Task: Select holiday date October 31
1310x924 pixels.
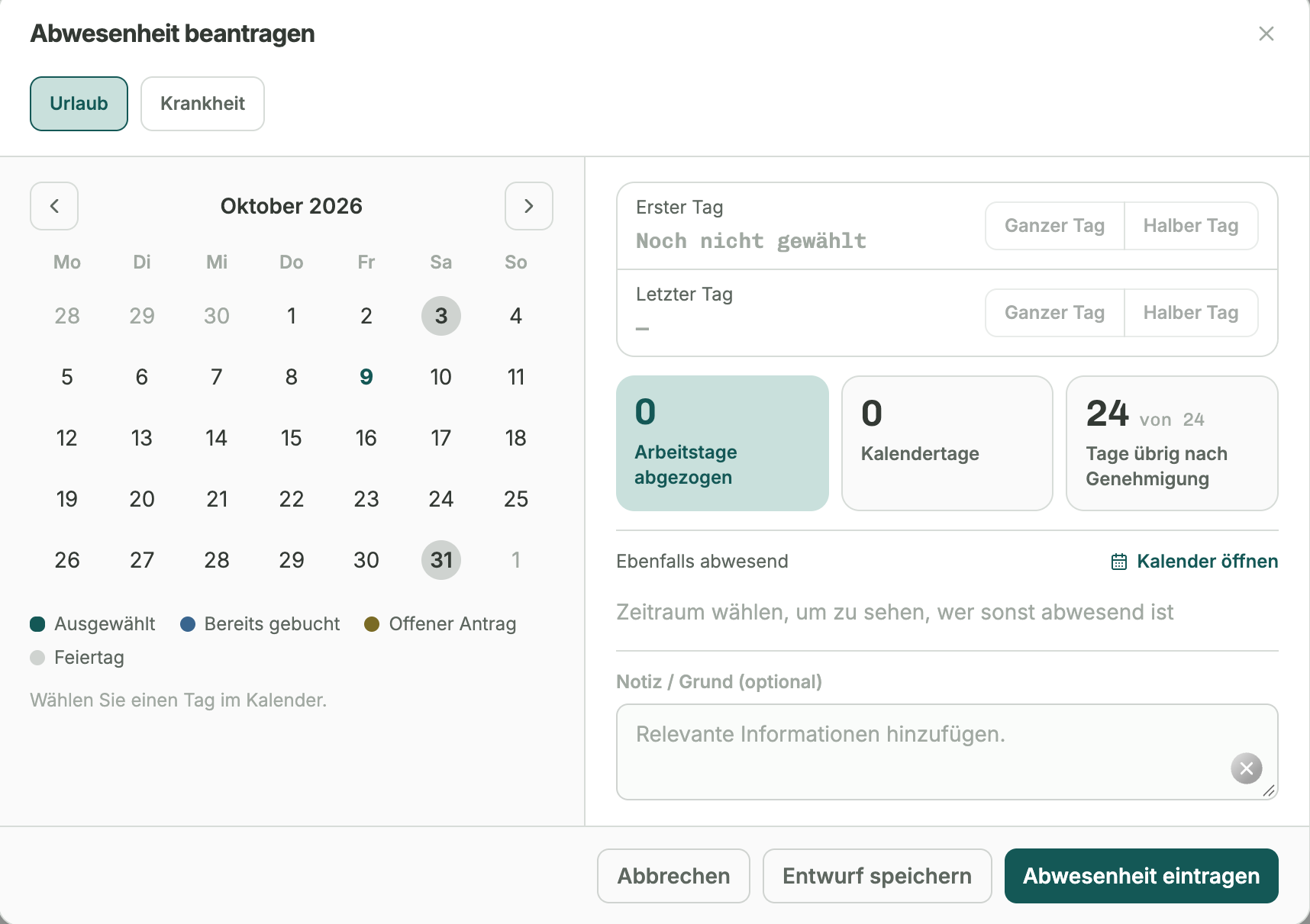Action: tap(441, 560)
